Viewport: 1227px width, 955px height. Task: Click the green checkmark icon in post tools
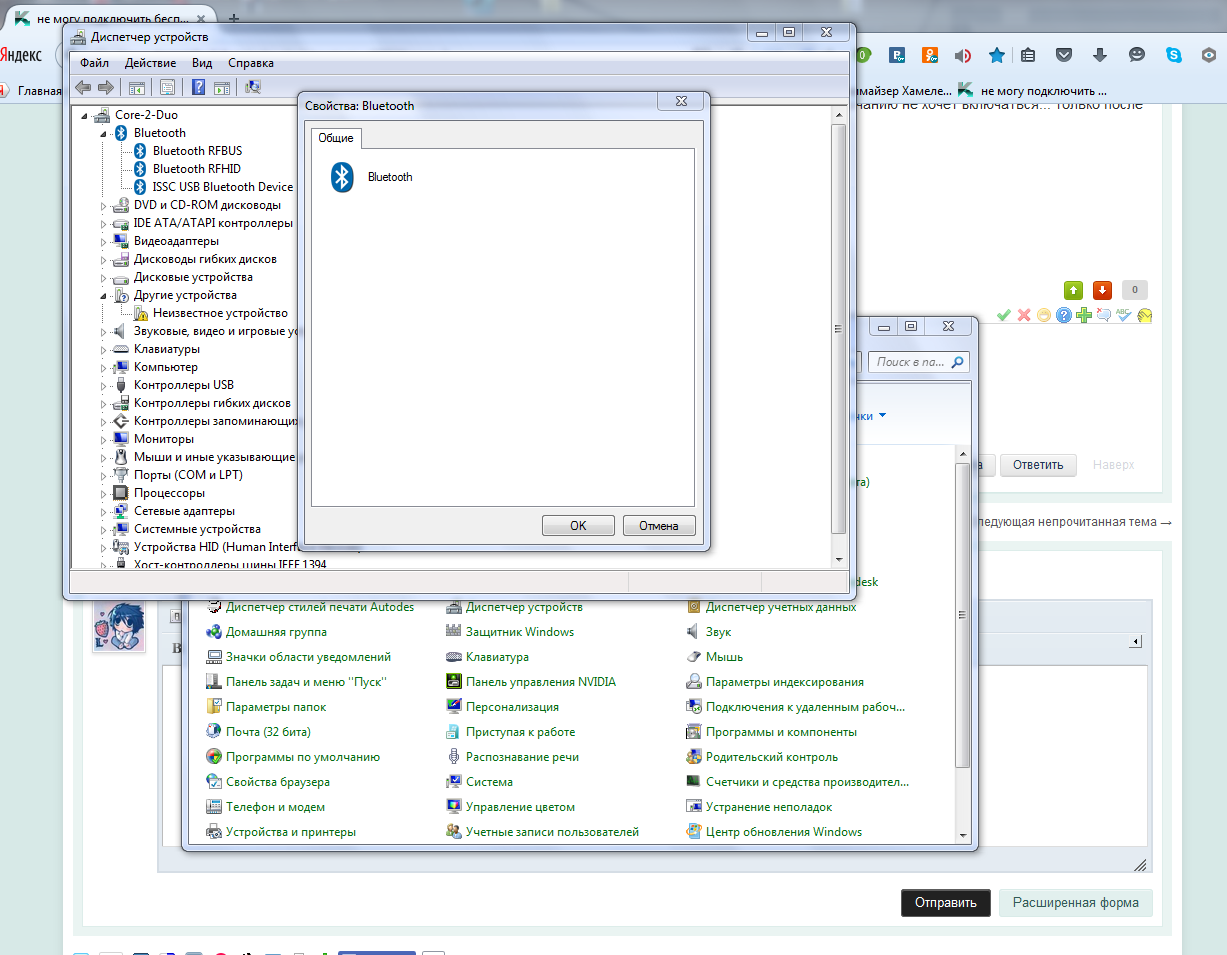(x=1003, y=315)
